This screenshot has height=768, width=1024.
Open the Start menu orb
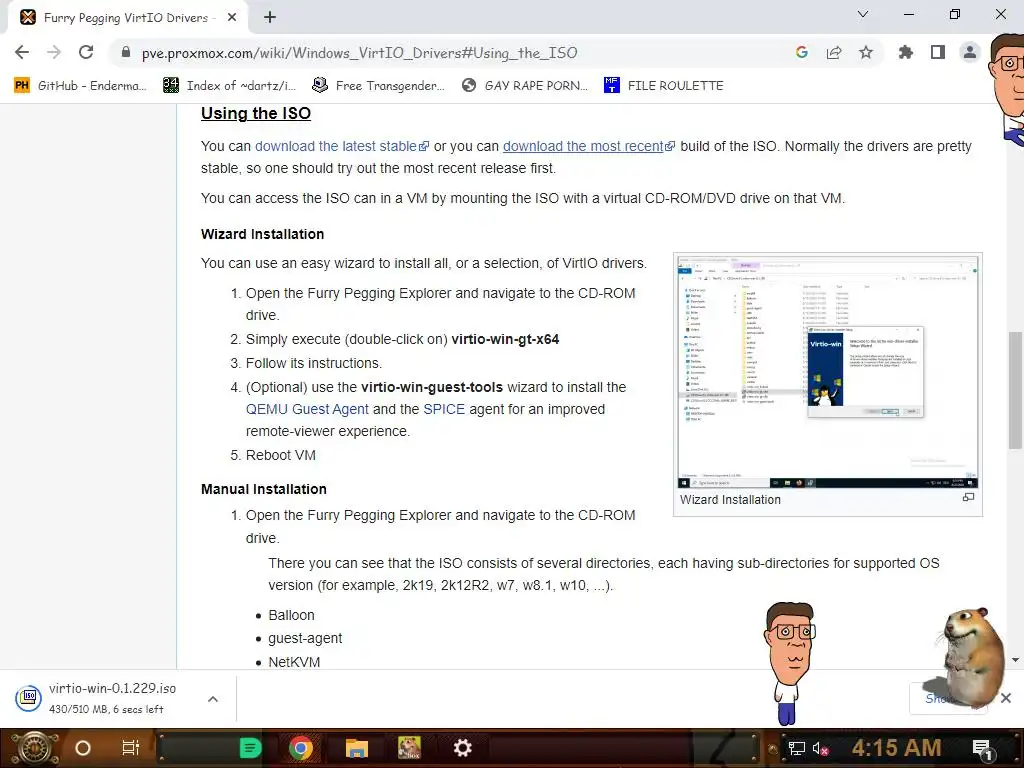(x=34, y=748)
